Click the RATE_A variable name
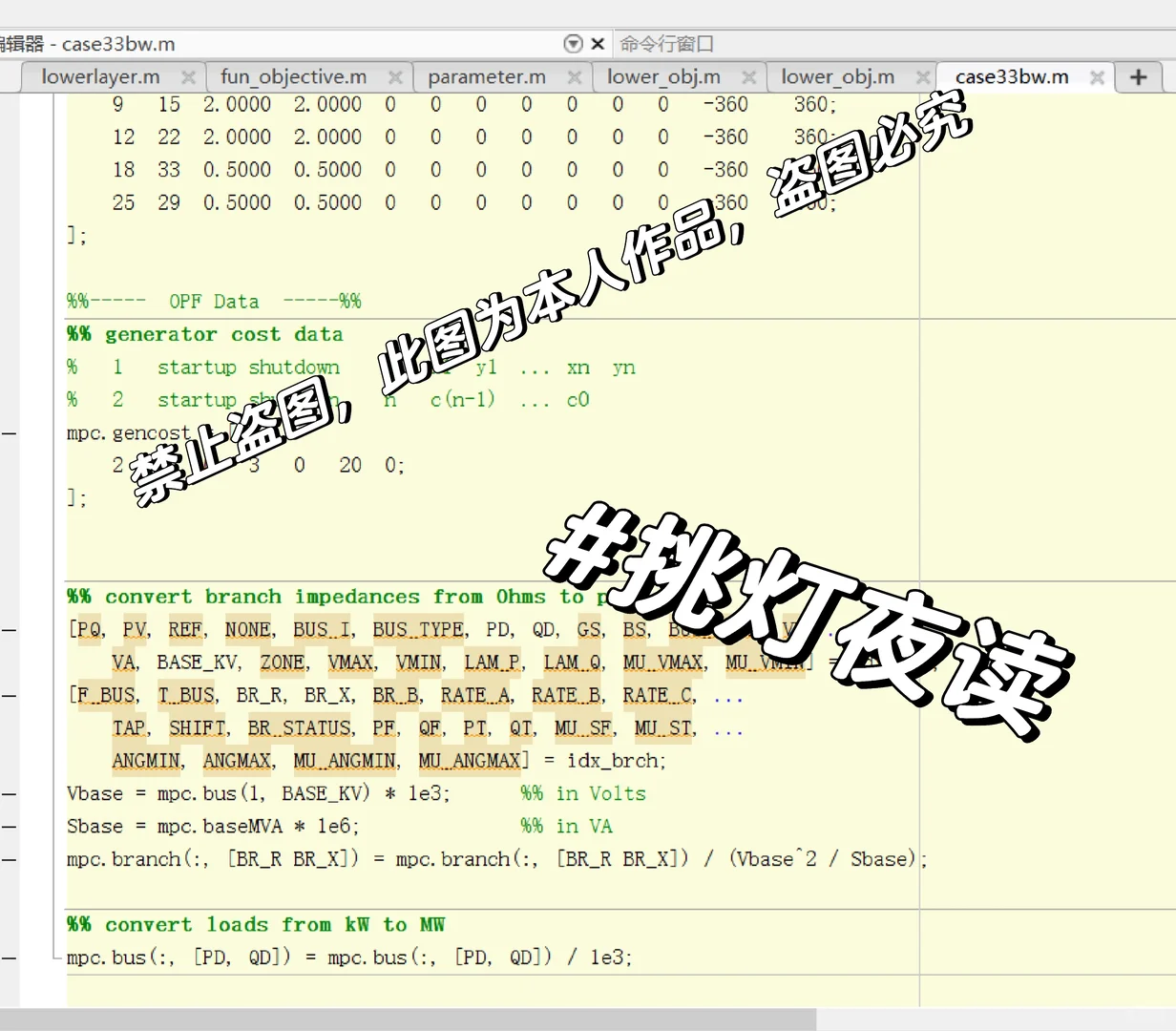 474,696
